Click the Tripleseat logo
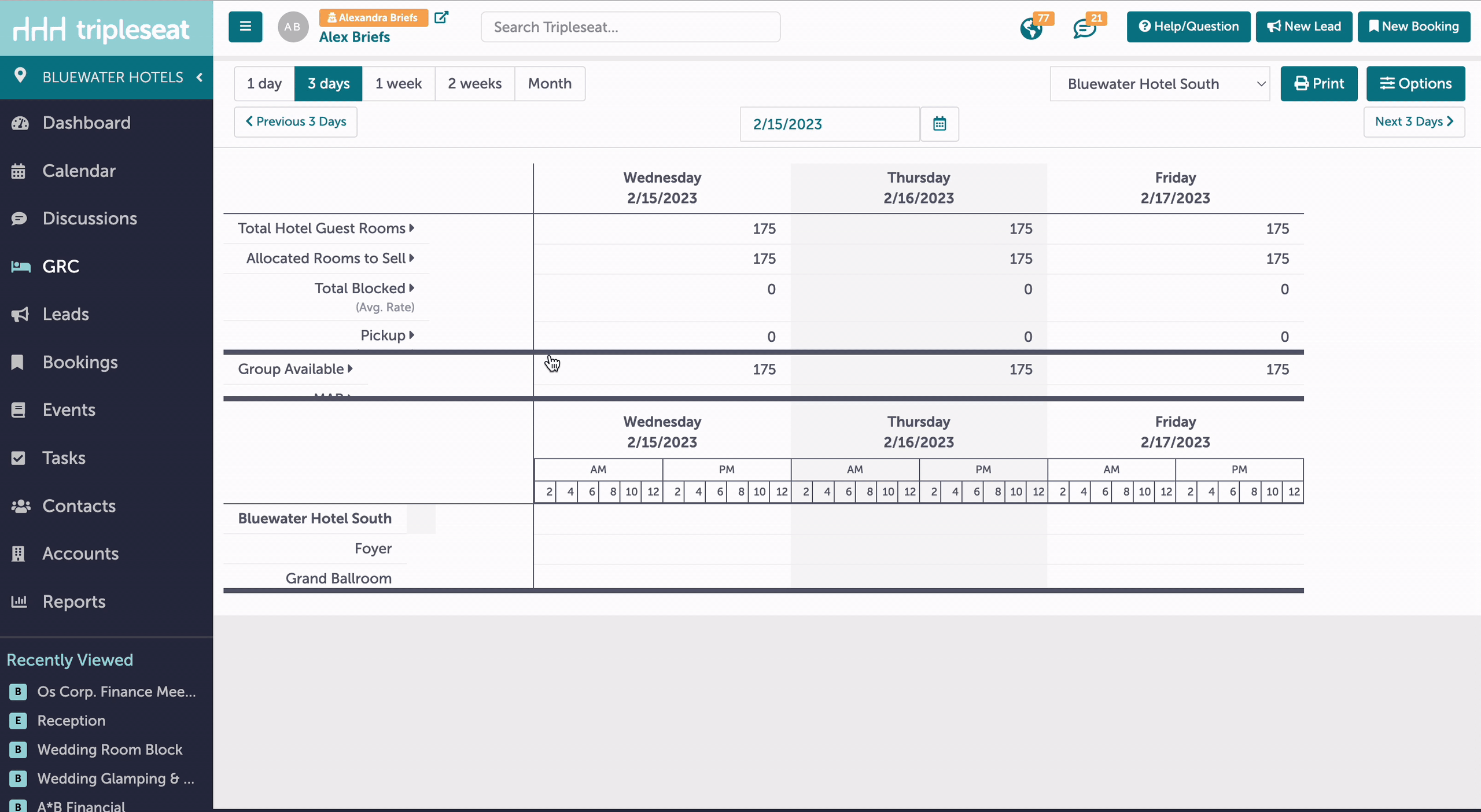Viewport: 1481px width, 812px height. click(x=101, y=29)
